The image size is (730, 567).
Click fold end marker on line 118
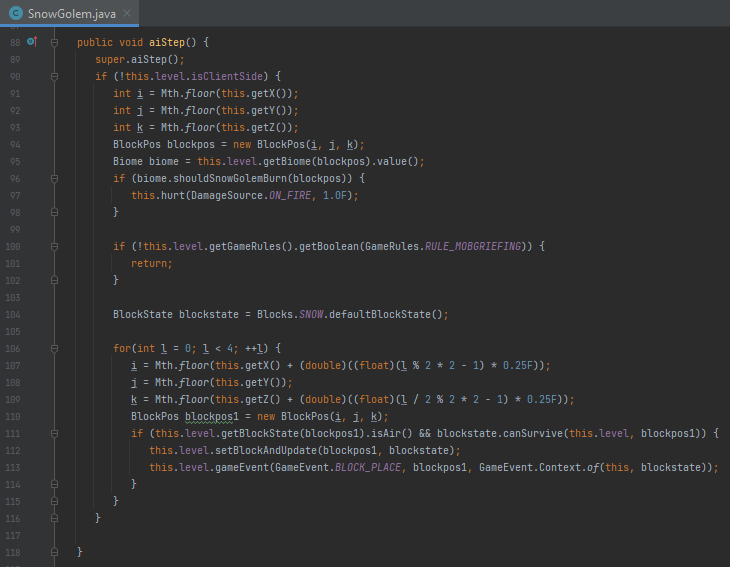(54, 552)
